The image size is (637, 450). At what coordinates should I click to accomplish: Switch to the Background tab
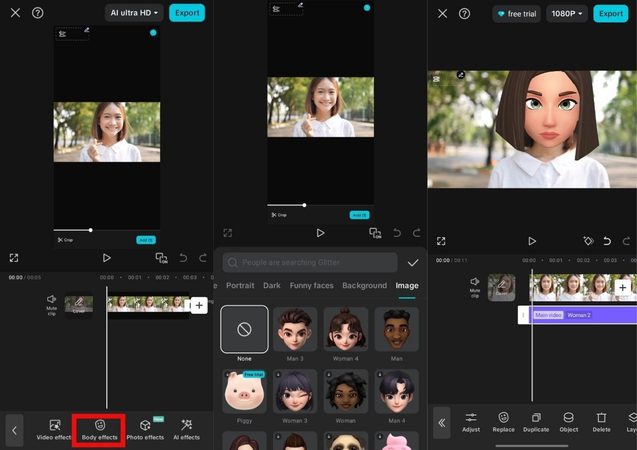pos(364,286)
